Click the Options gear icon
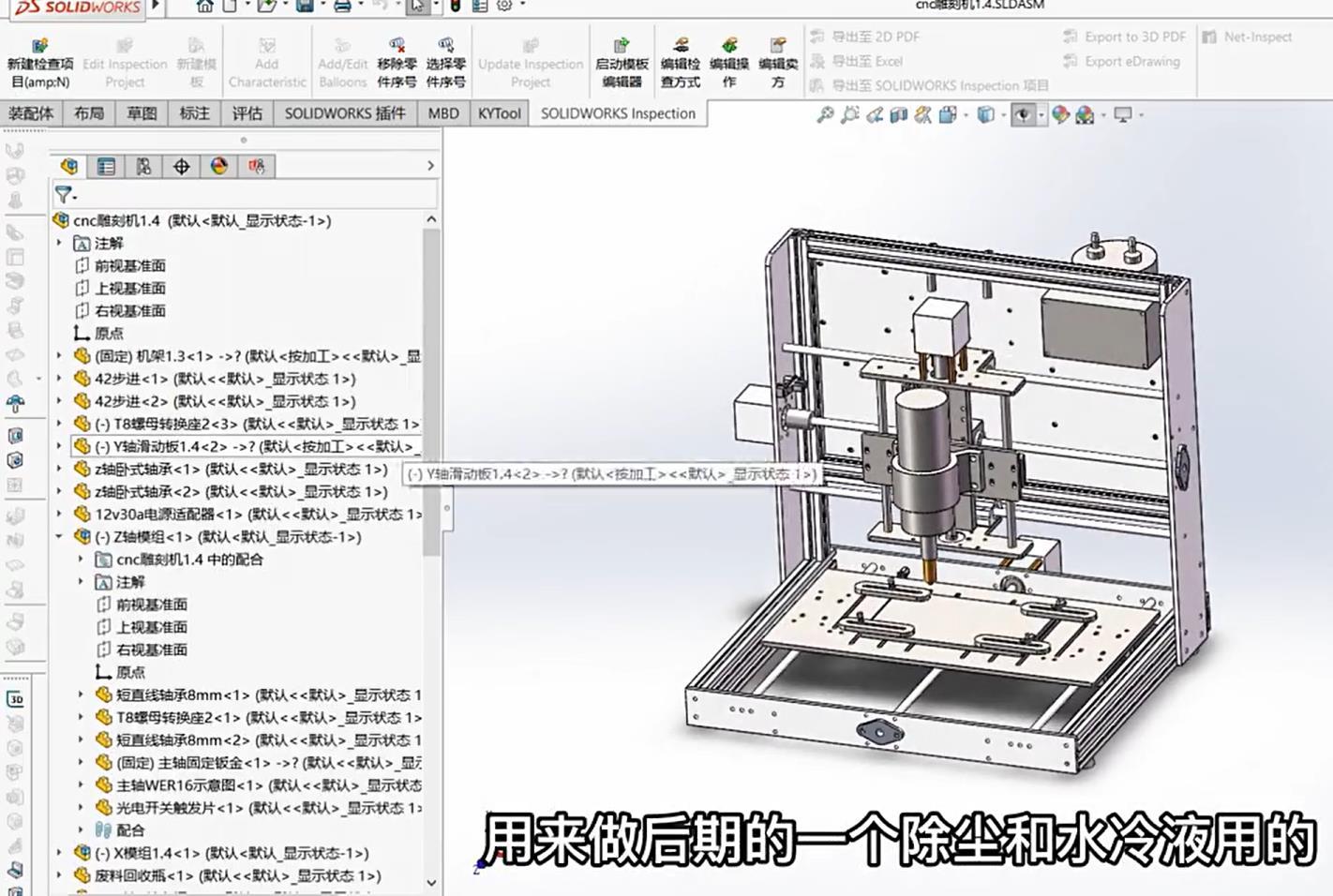 point(504,6)
